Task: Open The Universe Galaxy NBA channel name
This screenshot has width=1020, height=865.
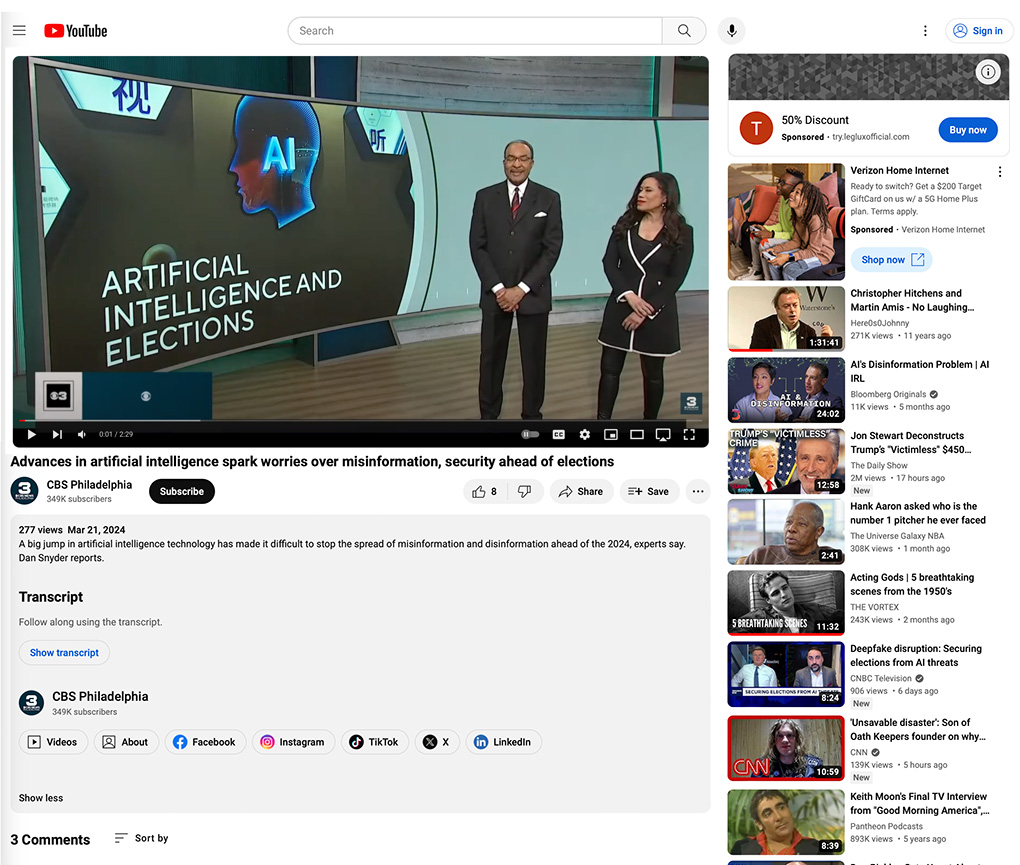Action: tap(897, 536)
